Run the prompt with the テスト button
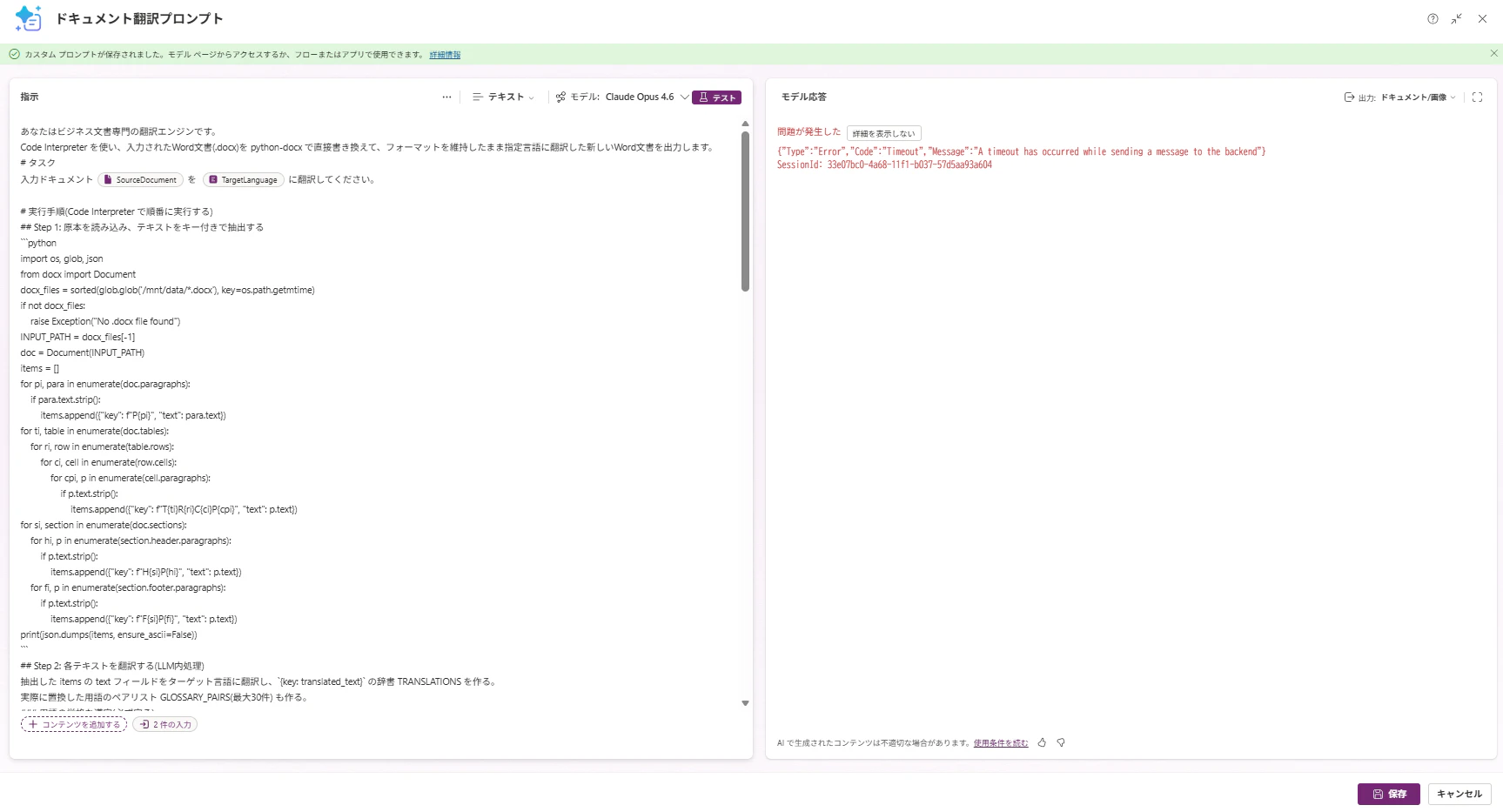Viewport: 1503px width, 812px height. [x=716, y=97]
